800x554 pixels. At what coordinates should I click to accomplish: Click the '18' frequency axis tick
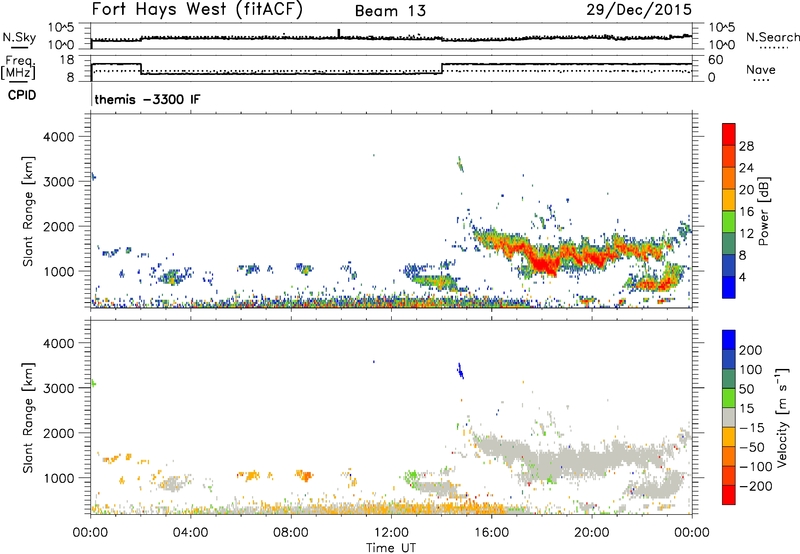point(67,60)
